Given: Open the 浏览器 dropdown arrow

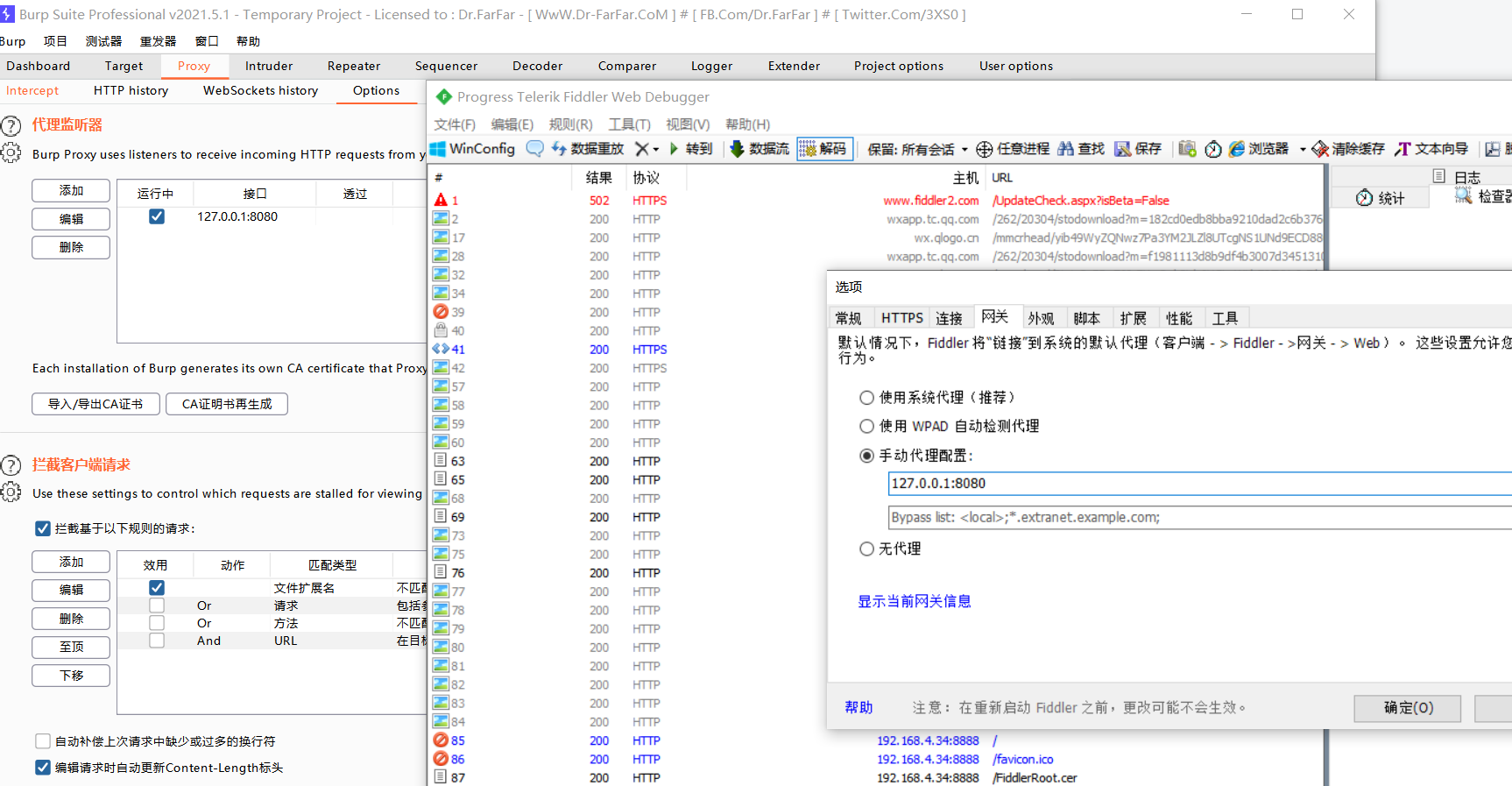Looking at the screenshot, I should coord(1303,150).
